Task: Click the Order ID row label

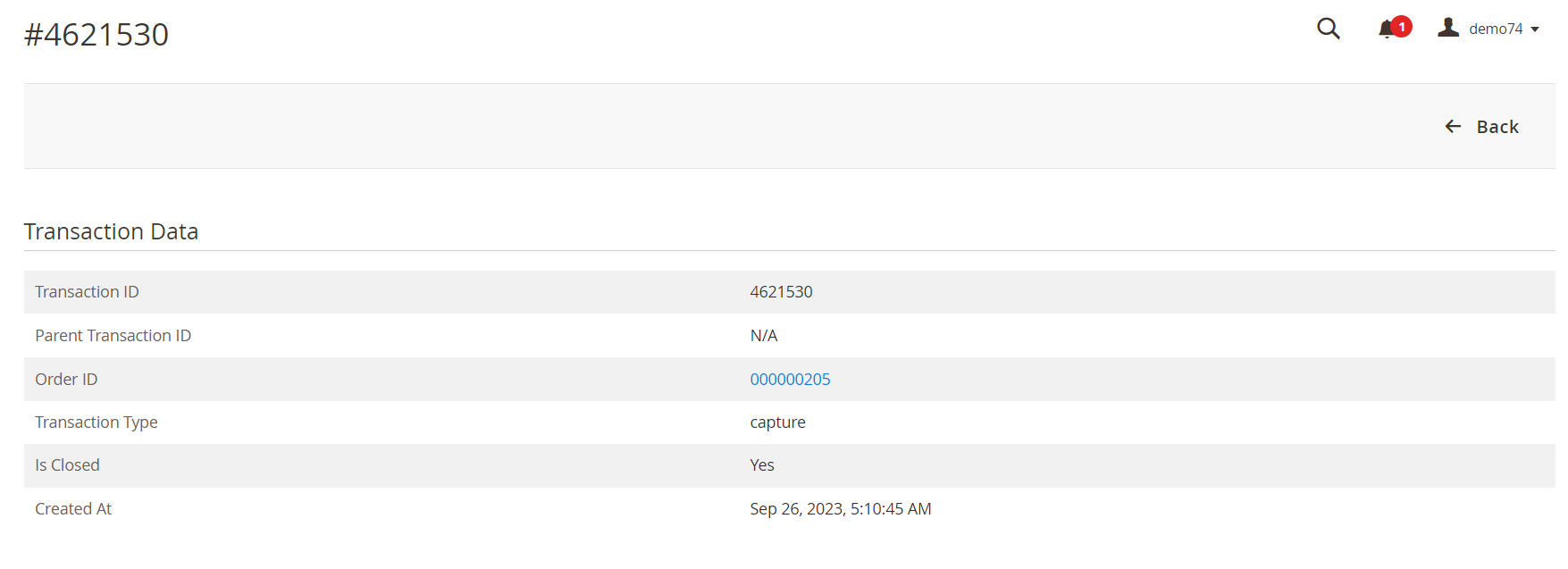Action: 66,380
